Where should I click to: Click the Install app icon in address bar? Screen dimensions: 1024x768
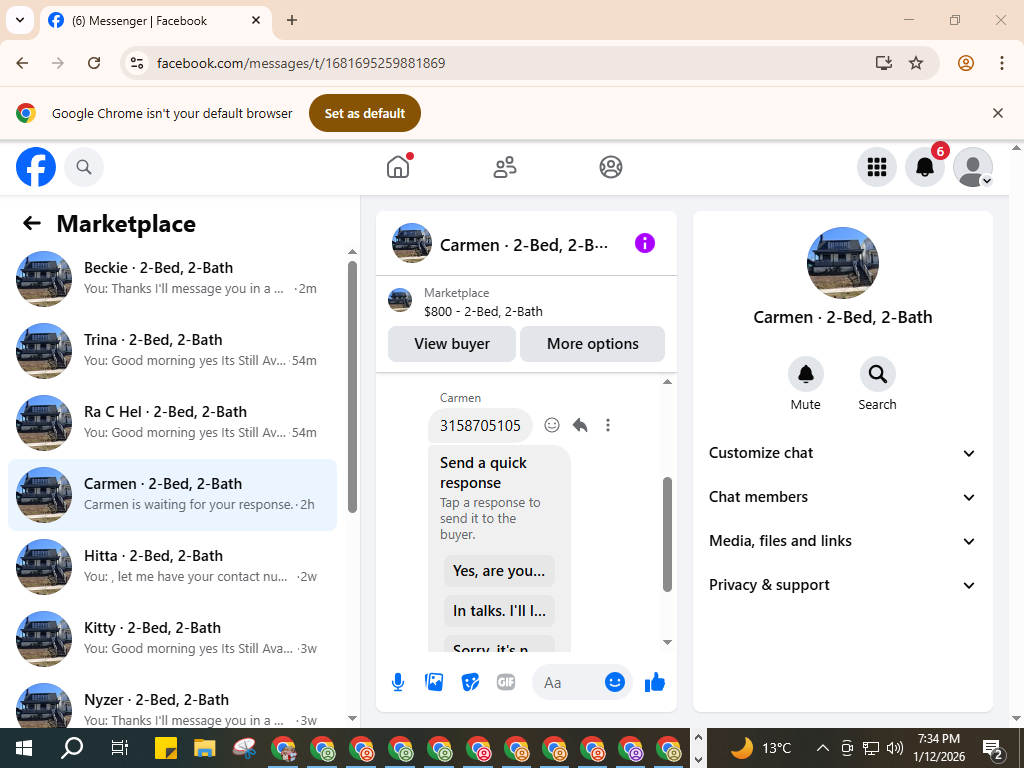pyautogui.click(x=884, y=63)
